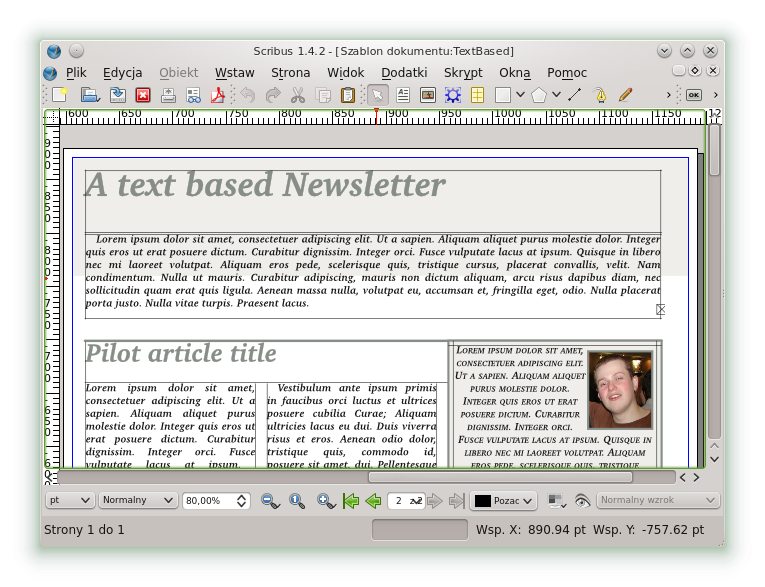Click the Save as PDF icon
765x587 pixels.
tap(219, 95)
